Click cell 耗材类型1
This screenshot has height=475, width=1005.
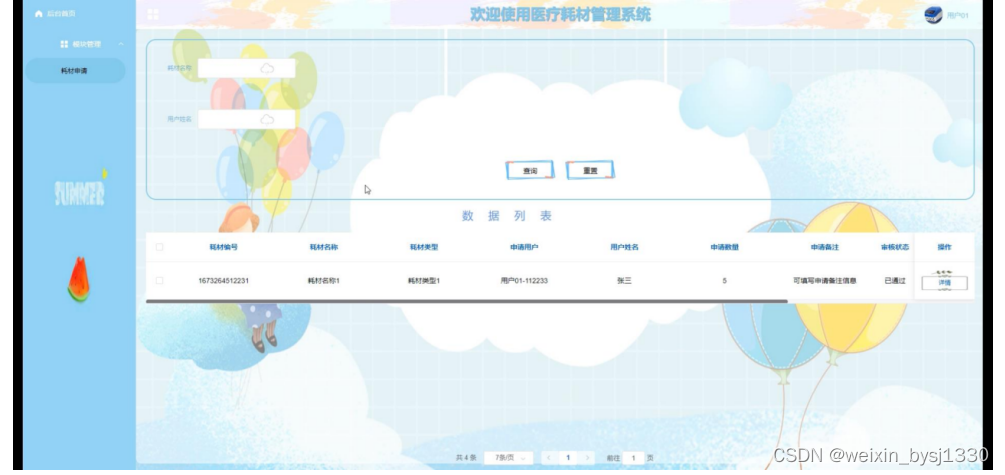pos(424,281)
